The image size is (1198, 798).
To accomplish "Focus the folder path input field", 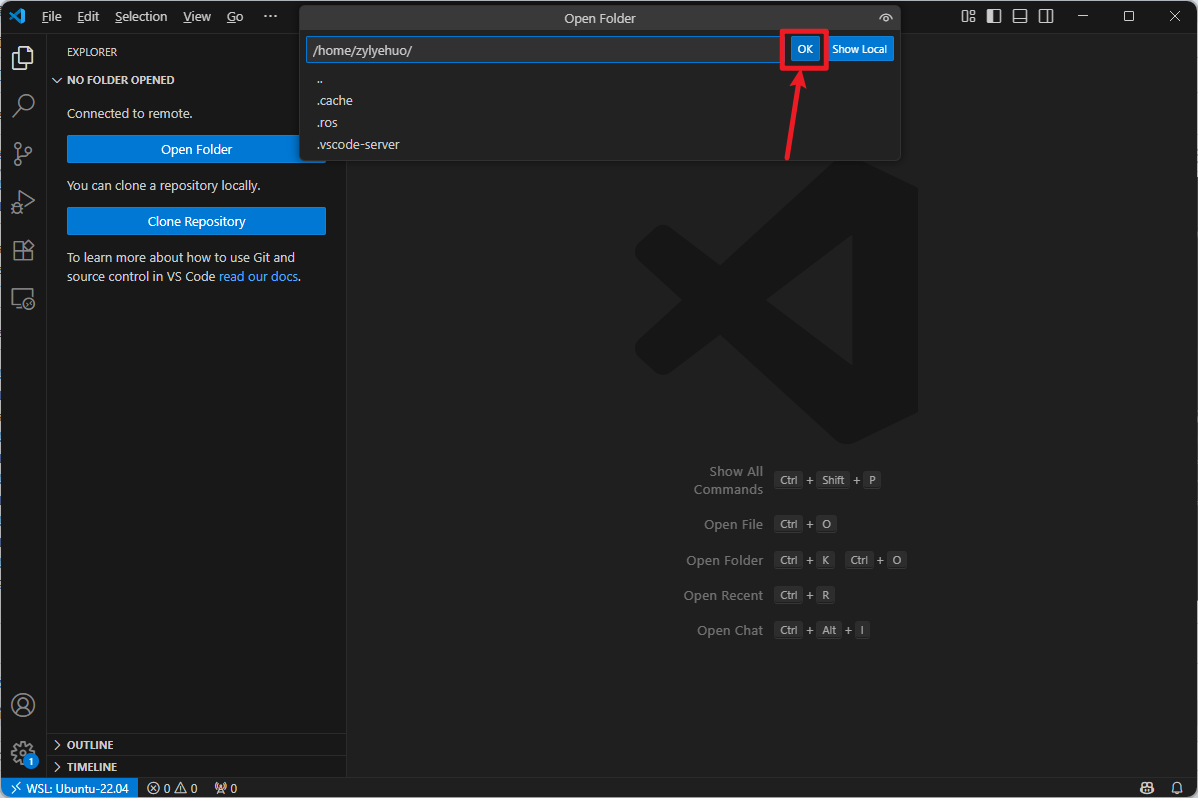I will [542, 50].
